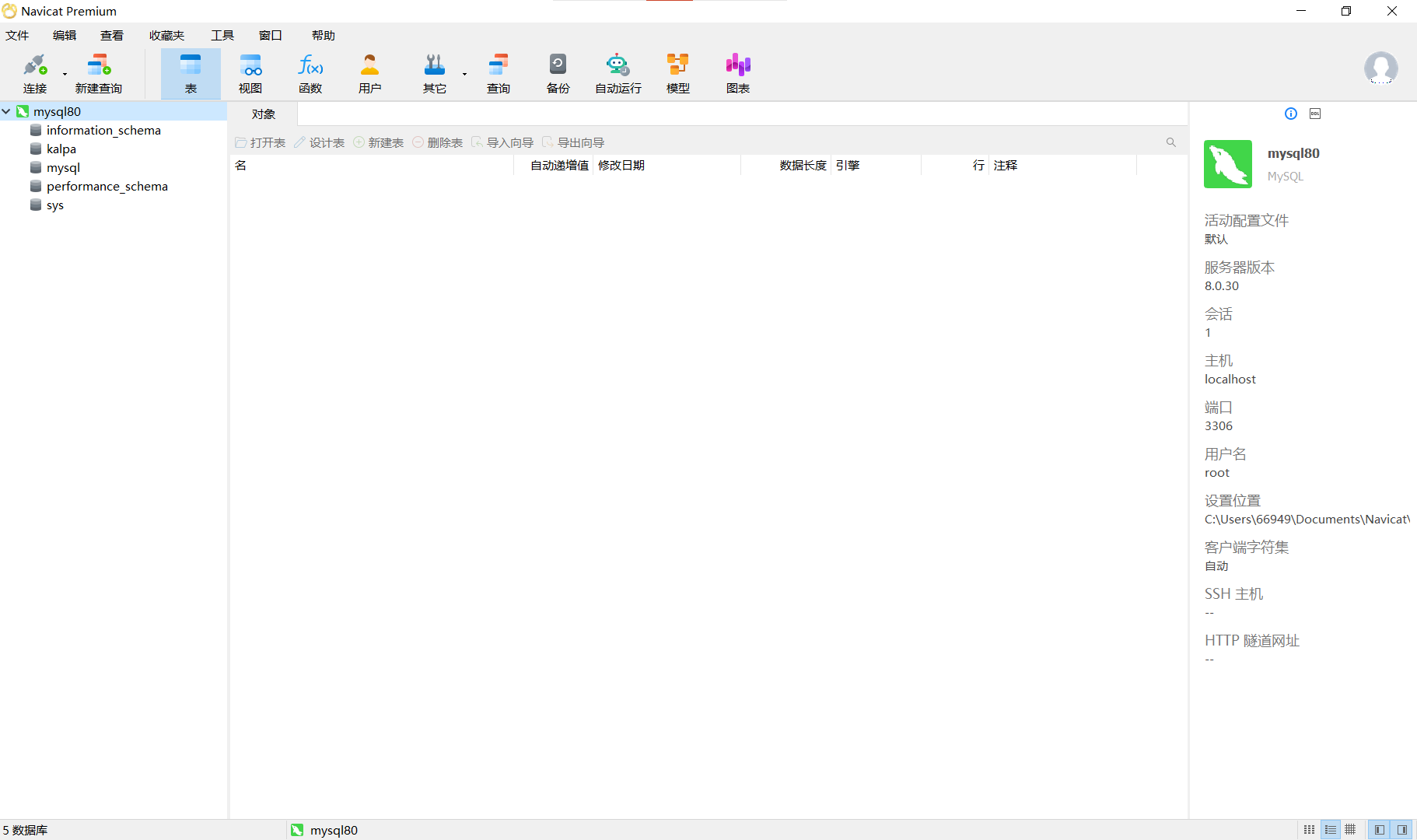Open 自动运行 (Automation) tool
The width and height of the screenshot is (1417, 840).
click(x=618, y=74)
